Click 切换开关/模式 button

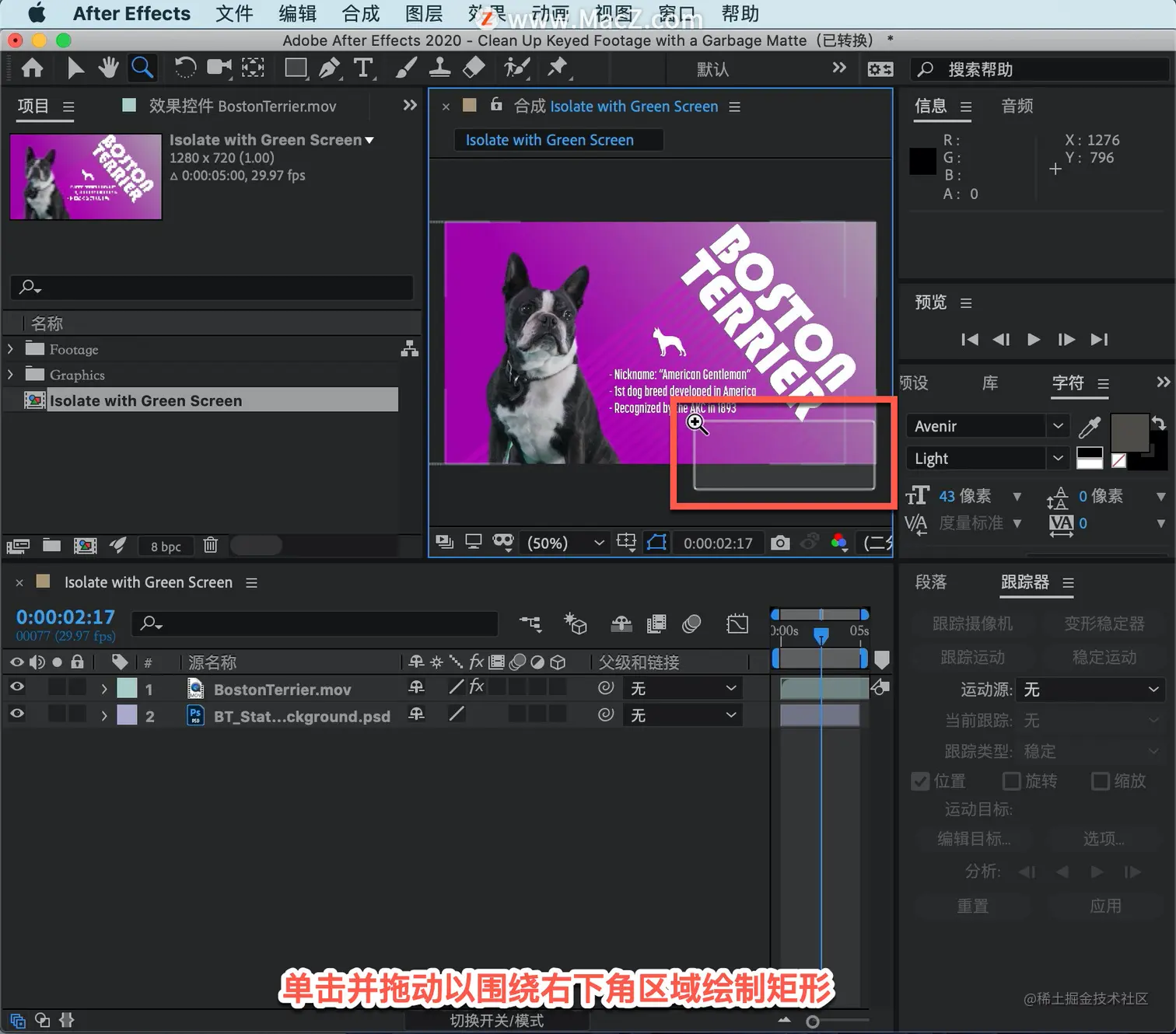click(x=497, y=1021)
